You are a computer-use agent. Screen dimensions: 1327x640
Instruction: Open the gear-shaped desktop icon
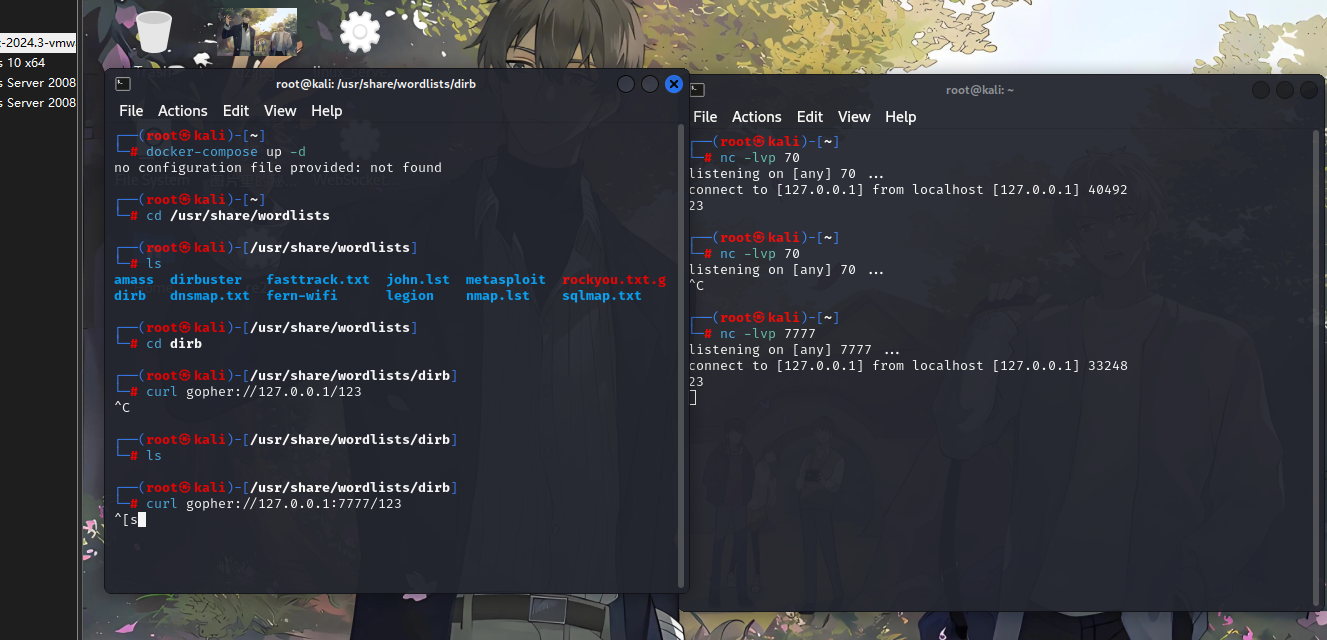(360, 32)
